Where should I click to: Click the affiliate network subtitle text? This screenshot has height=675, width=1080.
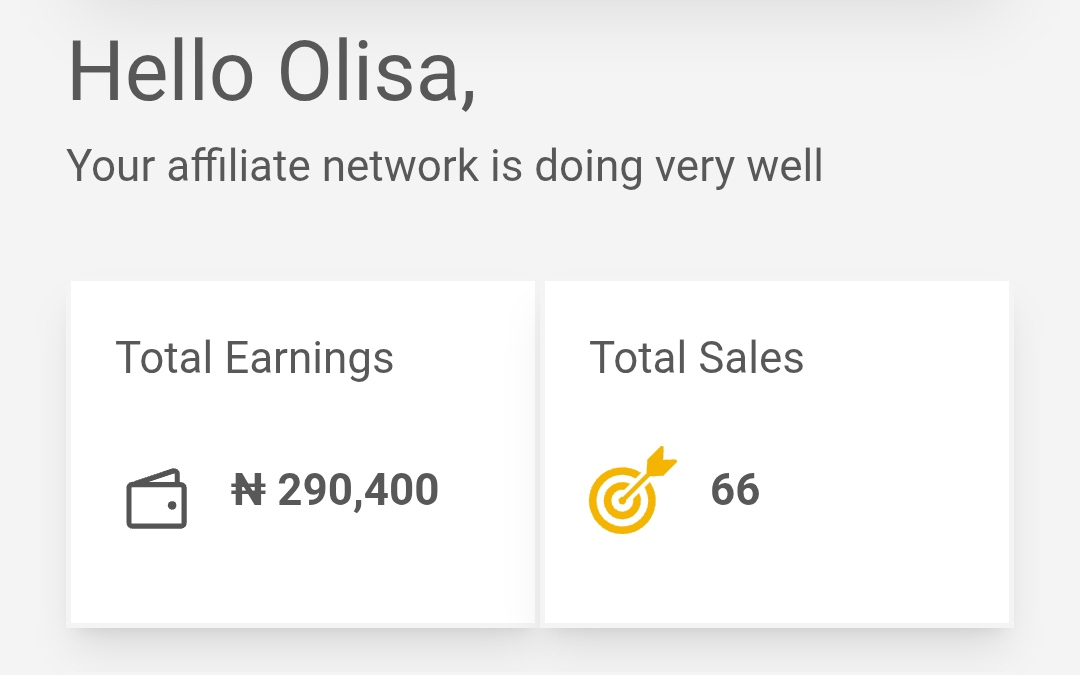(444, 166)
